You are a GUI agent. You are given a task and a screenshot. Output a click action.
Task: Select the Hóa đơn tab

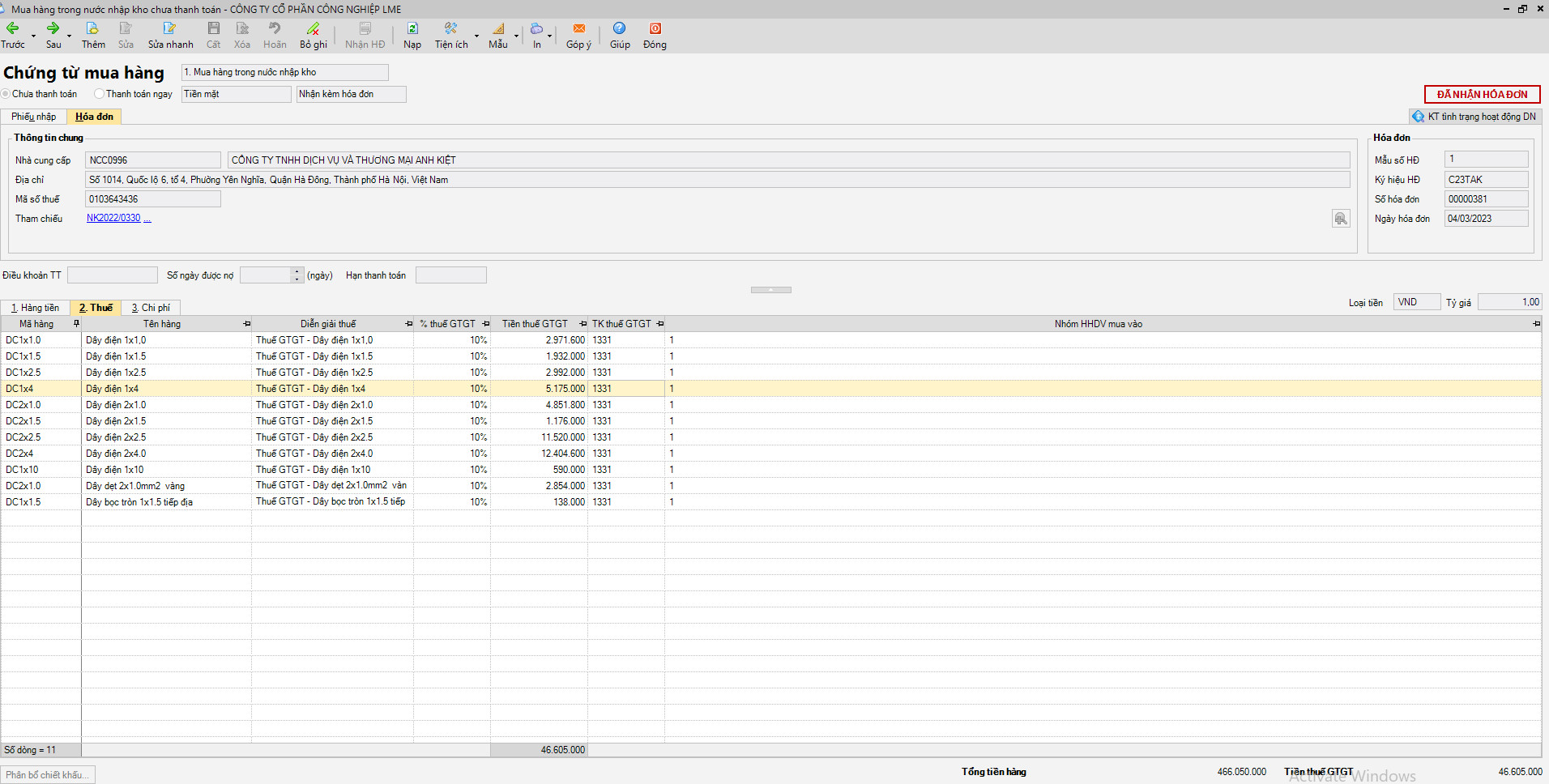[94, 117]
